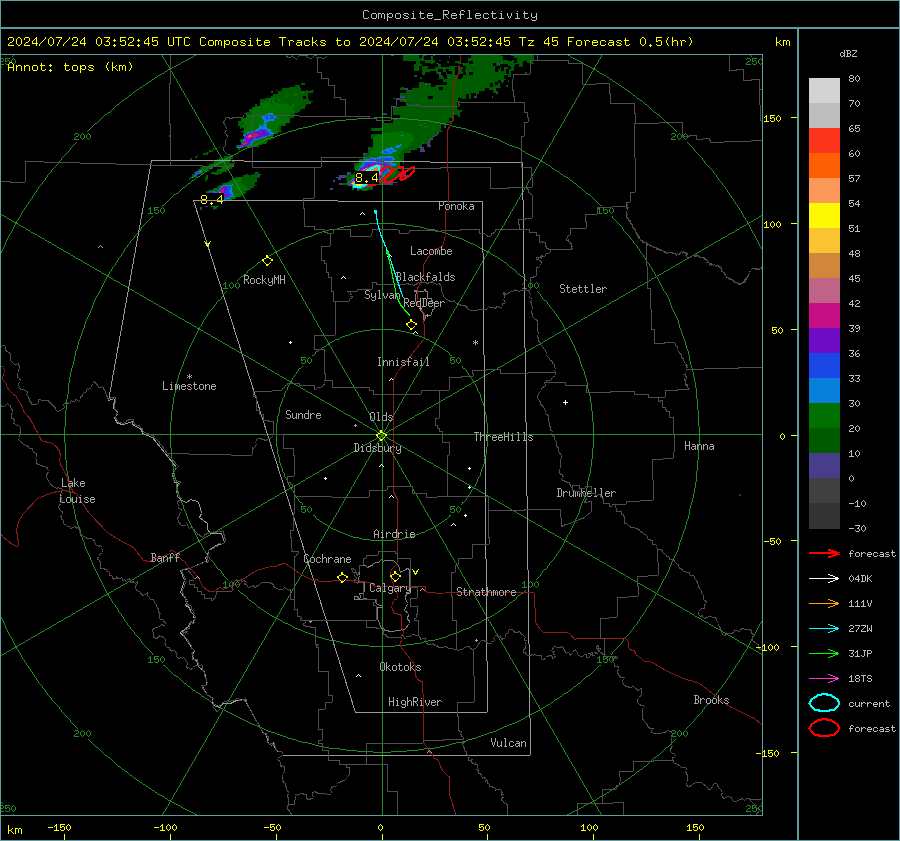The width and height of the screenshot is (900, 841).
Task: Click the Lacombe town label
Action: [x=431, y=251]
